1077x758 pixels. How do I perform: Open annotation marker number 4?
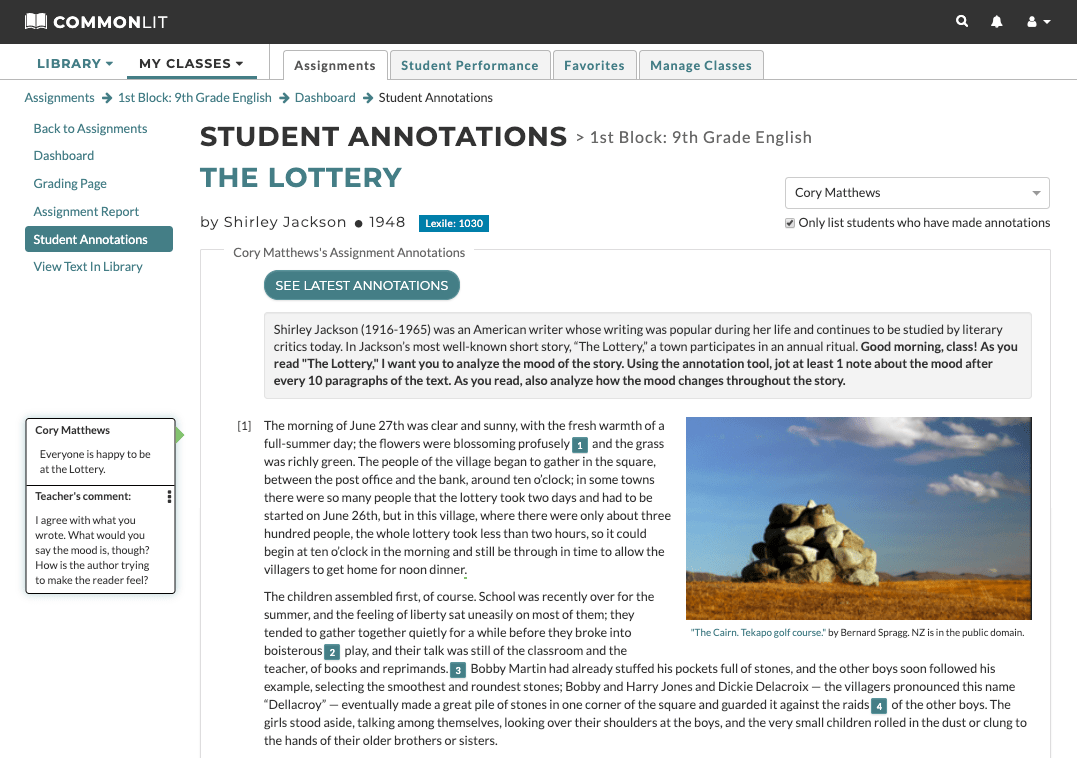pyautogui.click(x=879, y=706)
